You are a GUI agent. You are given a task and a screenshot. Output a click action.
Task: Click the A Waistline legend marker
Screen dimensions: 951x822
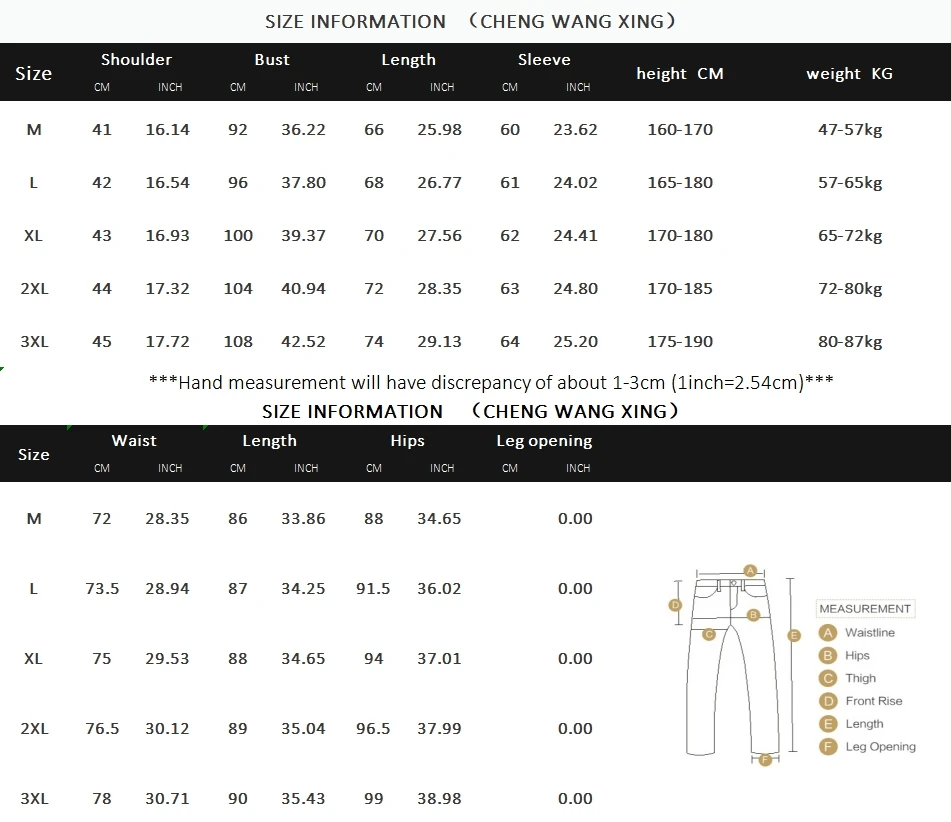pyautogui.click(x=827, y=633)
